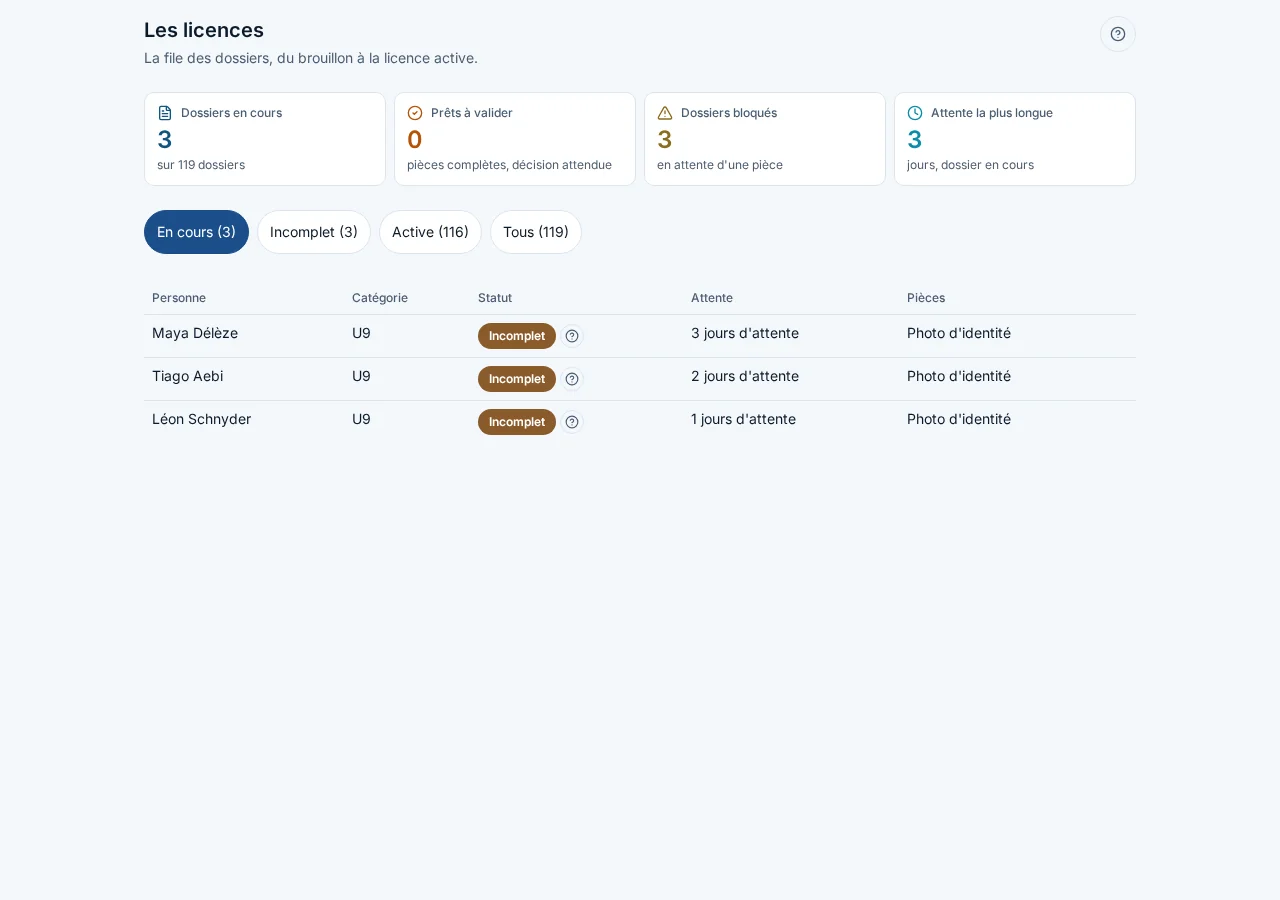This screenshot has height=900, width=1280.
Task: Click the Incomplet badge for Léon Schnyder
Action: [x=517, y=422]
